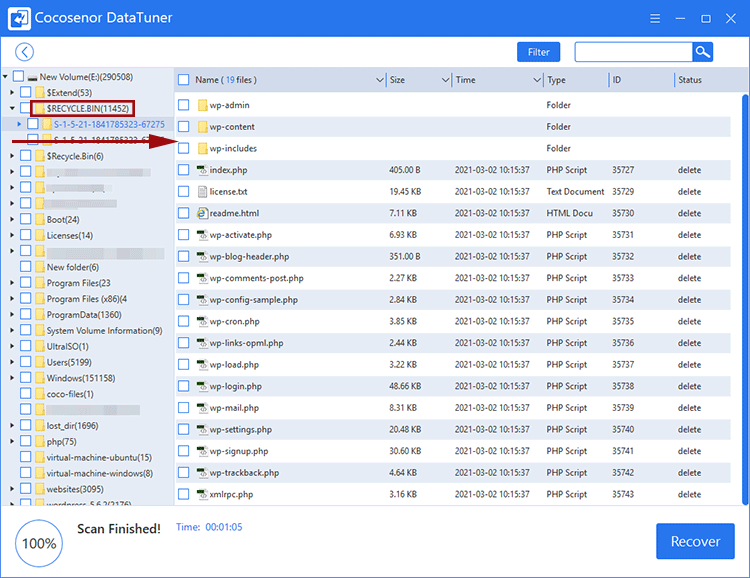
Task: Click the magnifier search icon button
Action: tap(702, 52)
